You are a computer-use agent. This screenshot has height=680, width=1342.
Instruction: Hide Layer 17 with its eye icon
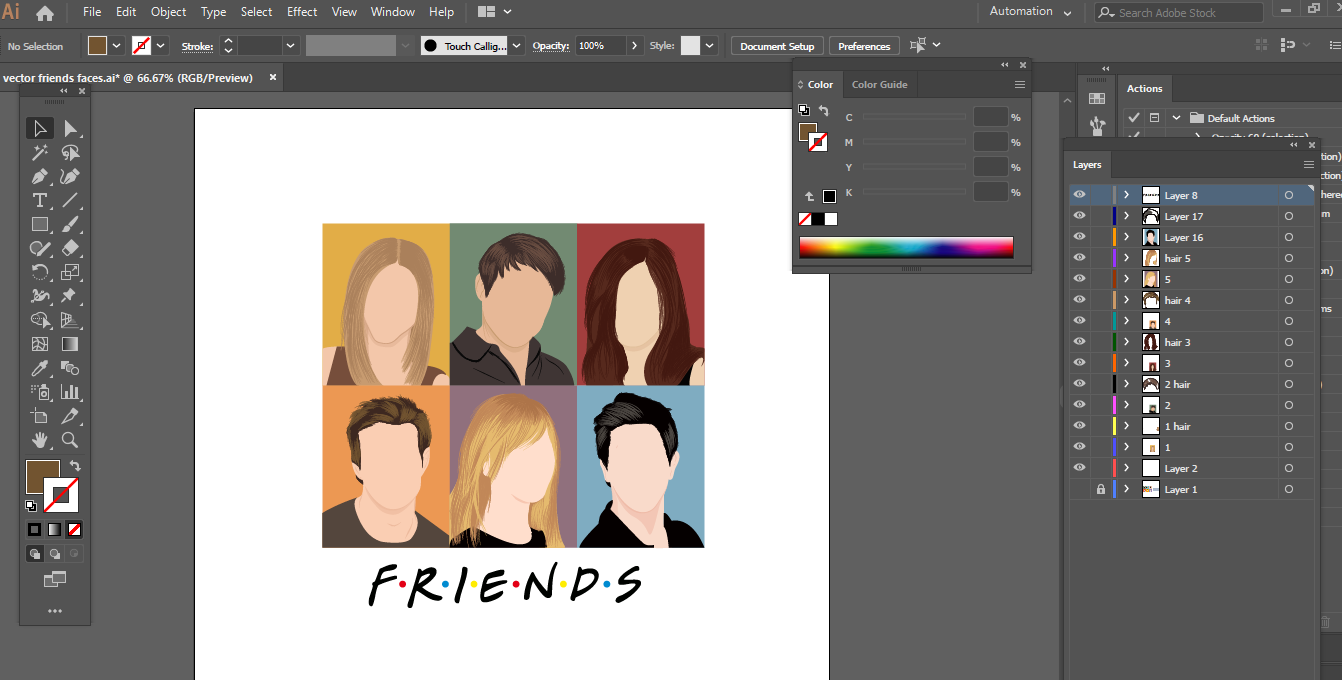tap(1079, 216)
